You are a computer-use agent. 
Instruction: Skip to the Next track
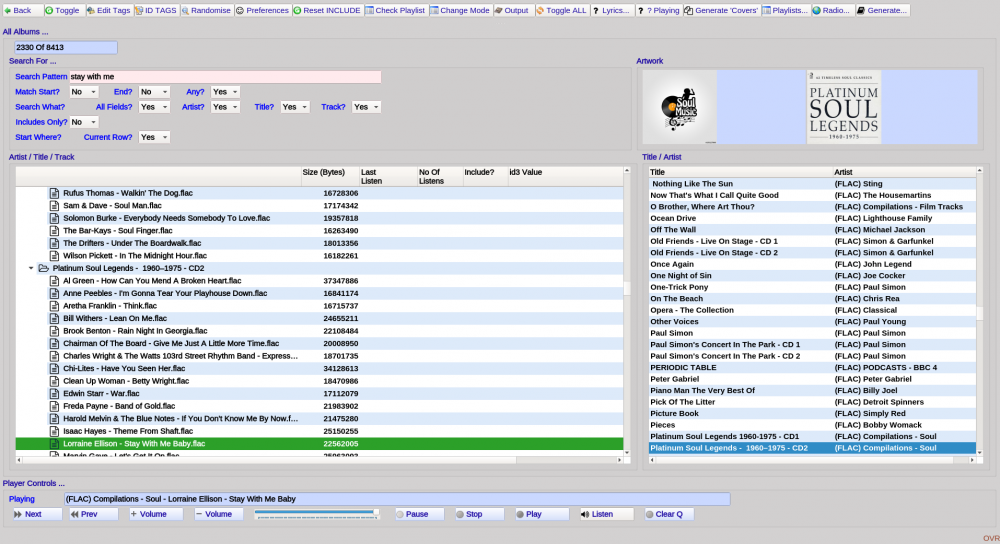click(36, 514)
